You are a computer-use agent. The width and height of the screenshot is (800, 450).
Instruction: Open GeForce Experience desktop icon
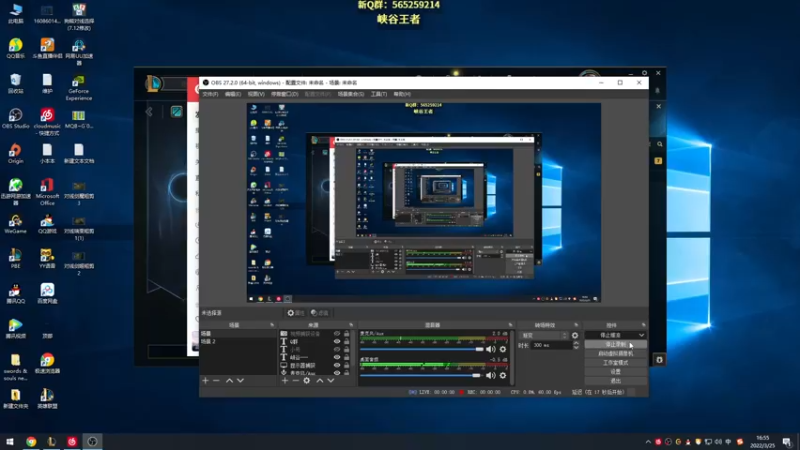(79, 87)
